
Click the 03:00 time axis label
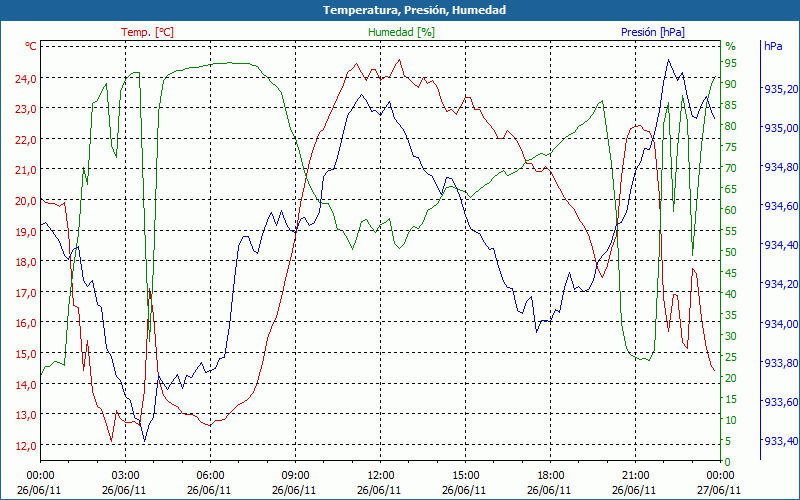point(125,476)
